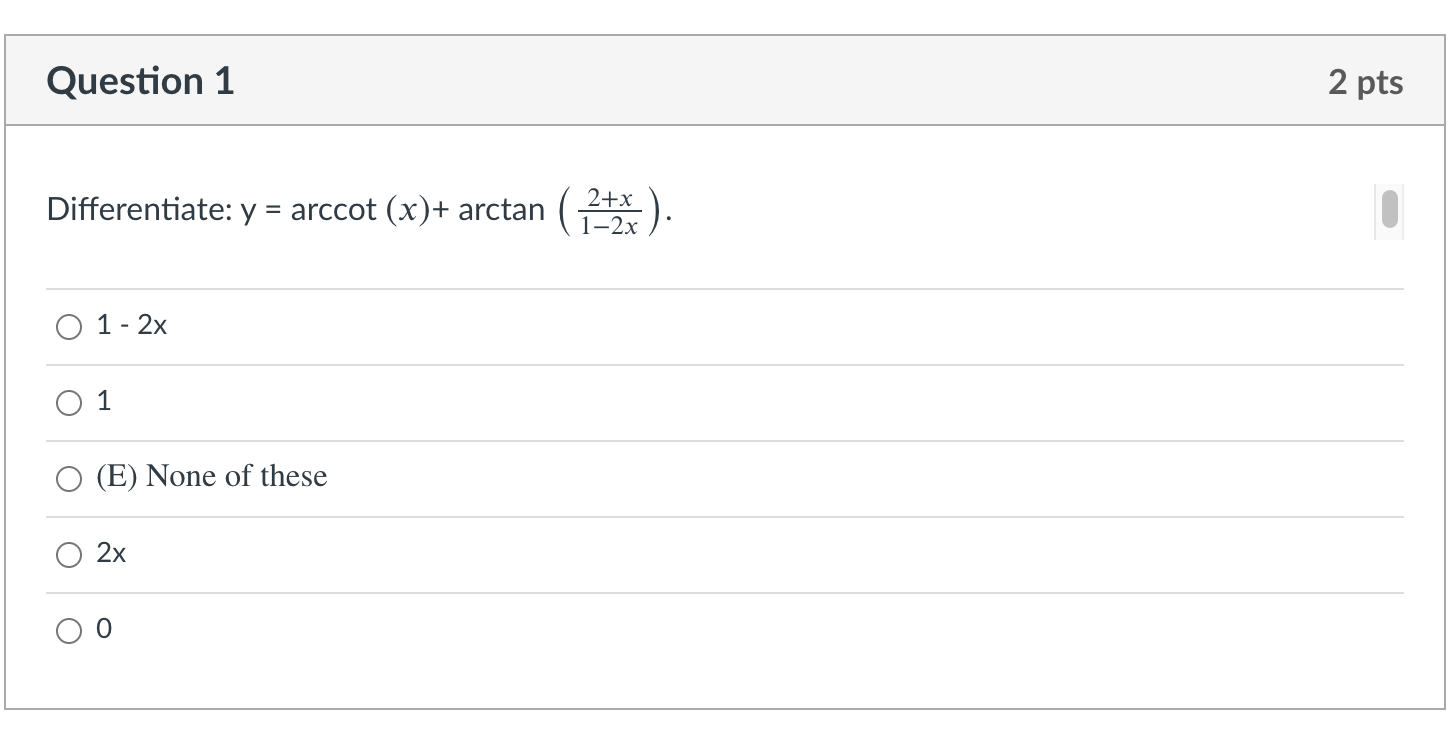Image resolution: width=1450 pixels, height=734 pixels.
Task: Select the radio button for answer 0
Action: (68, 631)
